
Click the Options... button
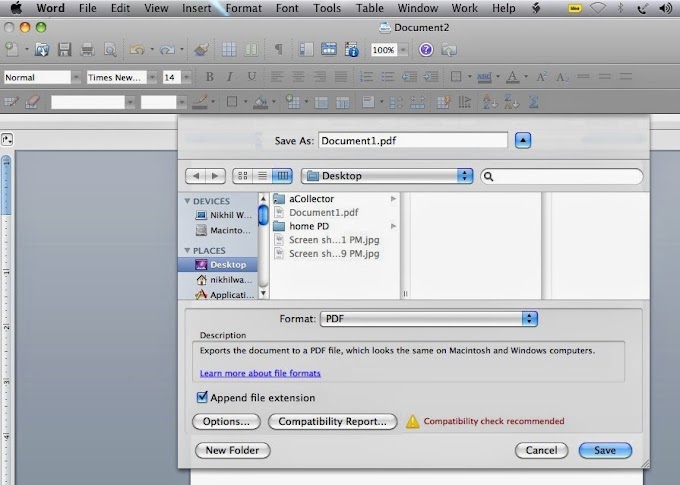click(x=226, y=421)
